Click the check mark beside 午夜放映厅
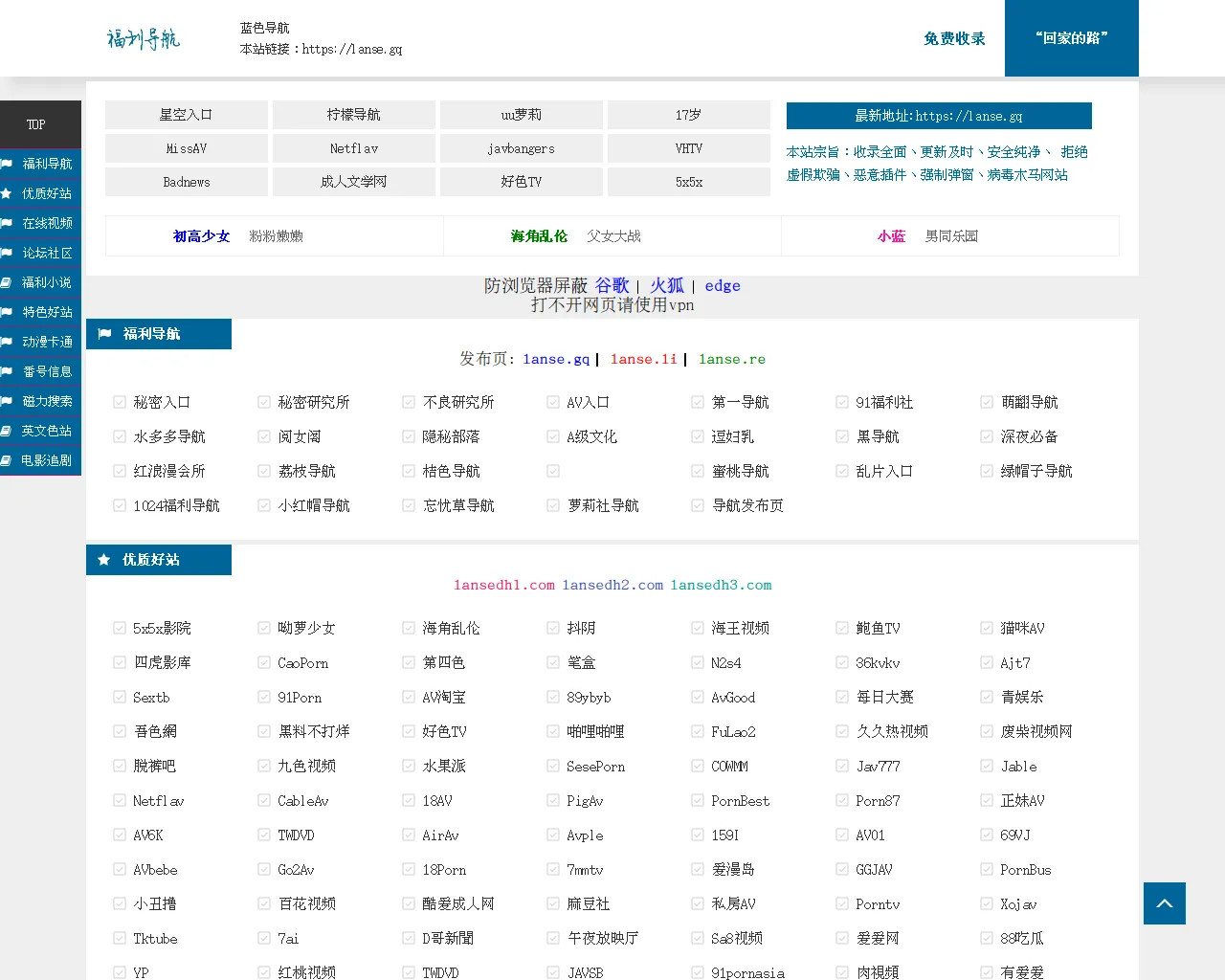 click(553, 938)
